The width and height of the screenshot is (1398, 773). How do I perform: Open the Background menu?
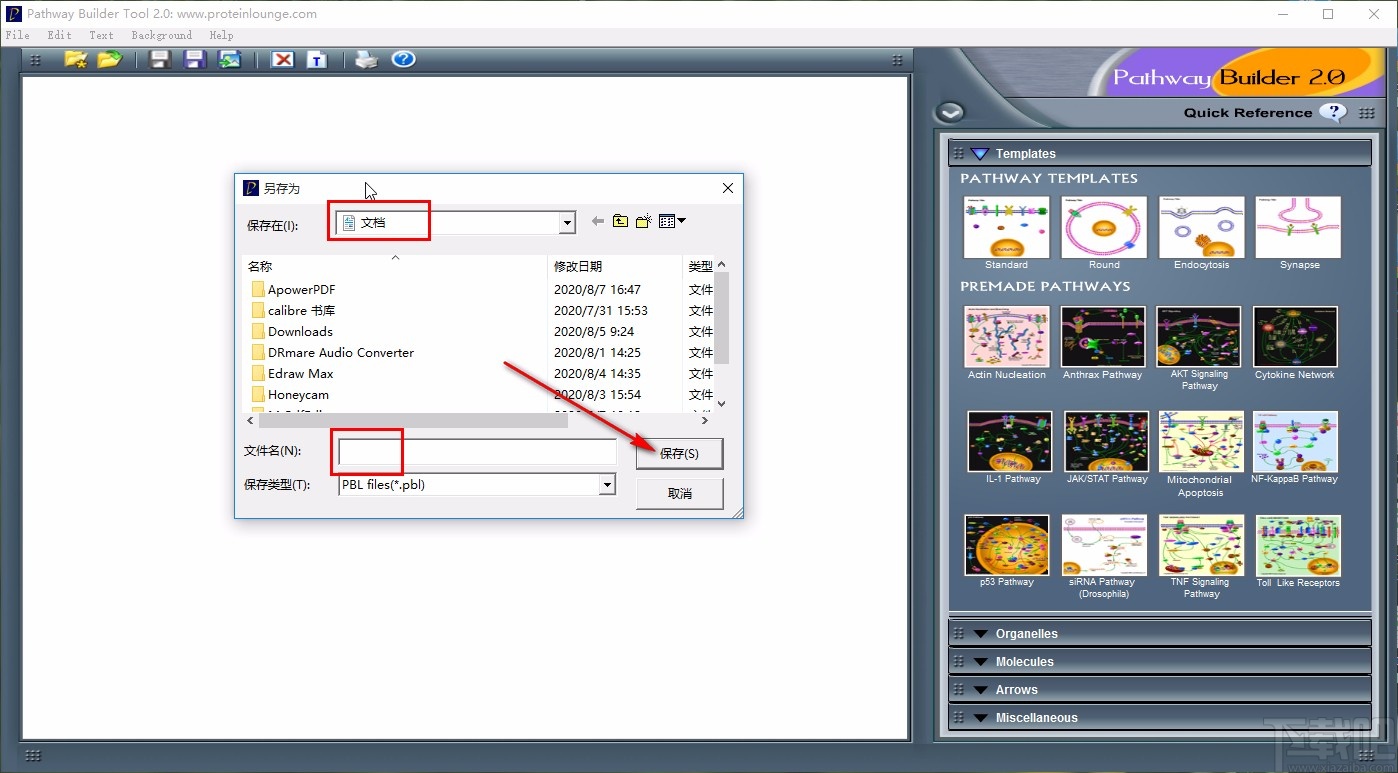(161, 35)
